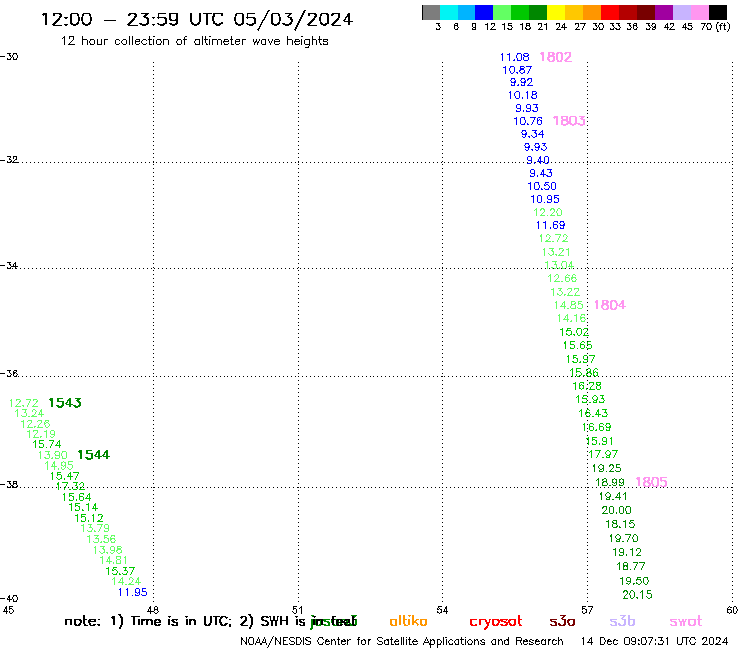
Task: Select the green 1543 time label
Action: (x=65, y=403)
